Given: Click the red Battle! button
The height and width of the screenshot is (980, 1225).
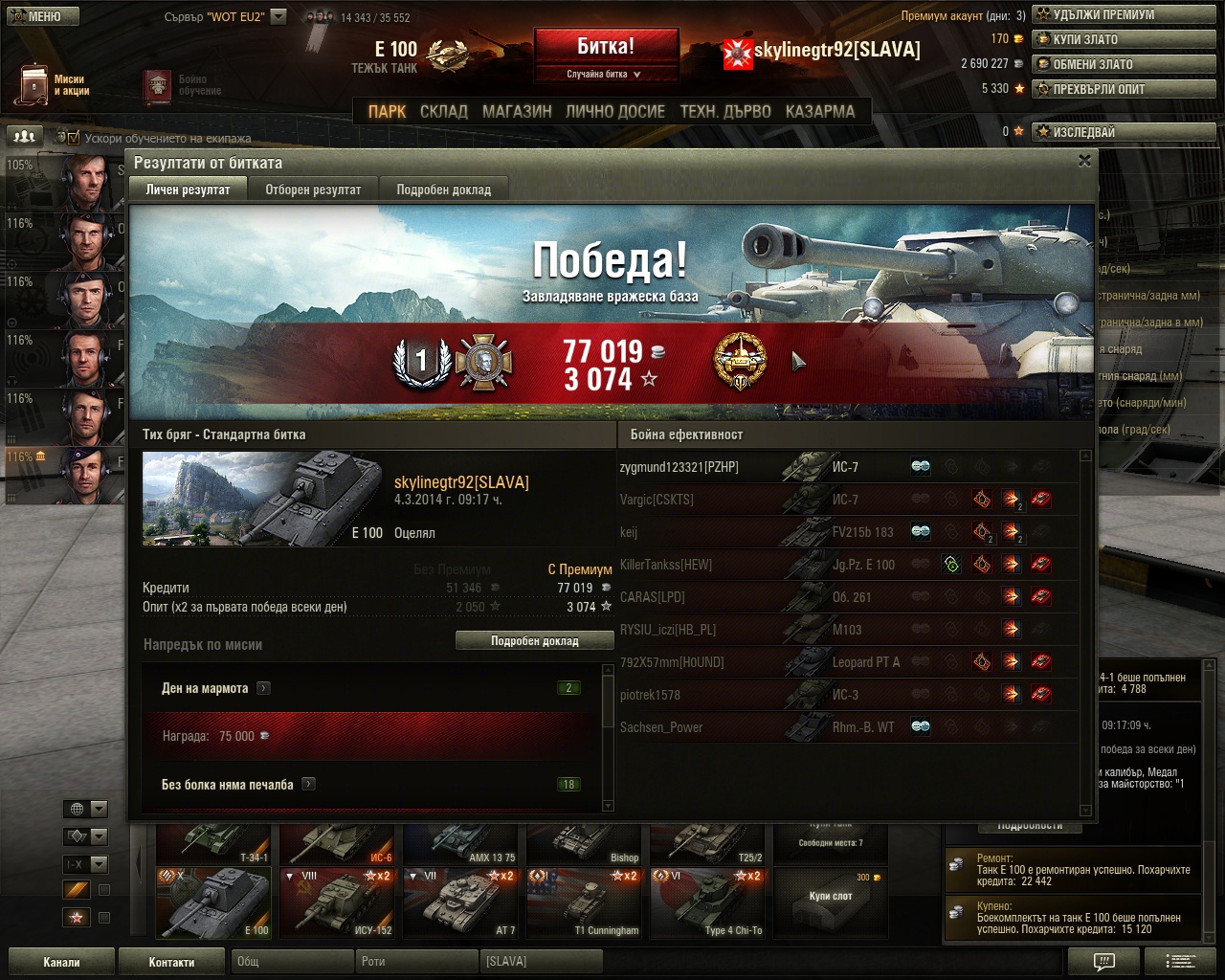Looking at the screenshot, I should tap(606, 46).
